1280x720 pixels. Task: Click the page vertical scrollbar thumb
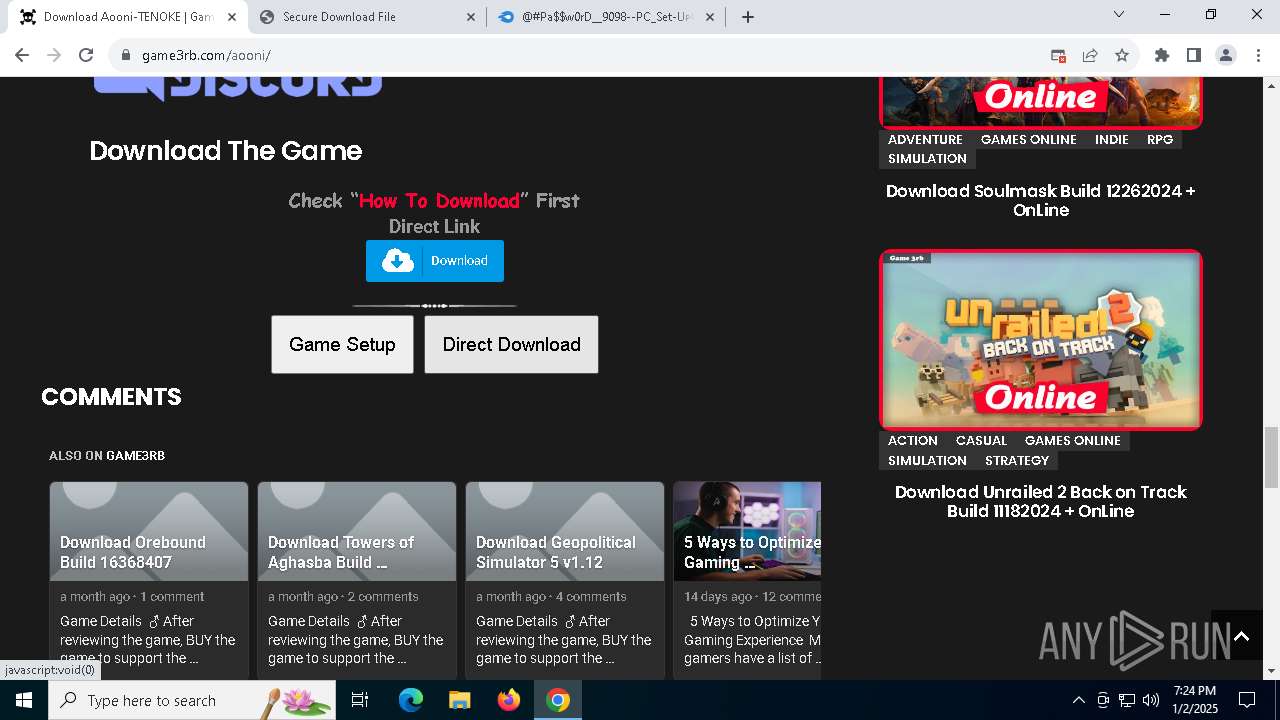[1271, 457]
